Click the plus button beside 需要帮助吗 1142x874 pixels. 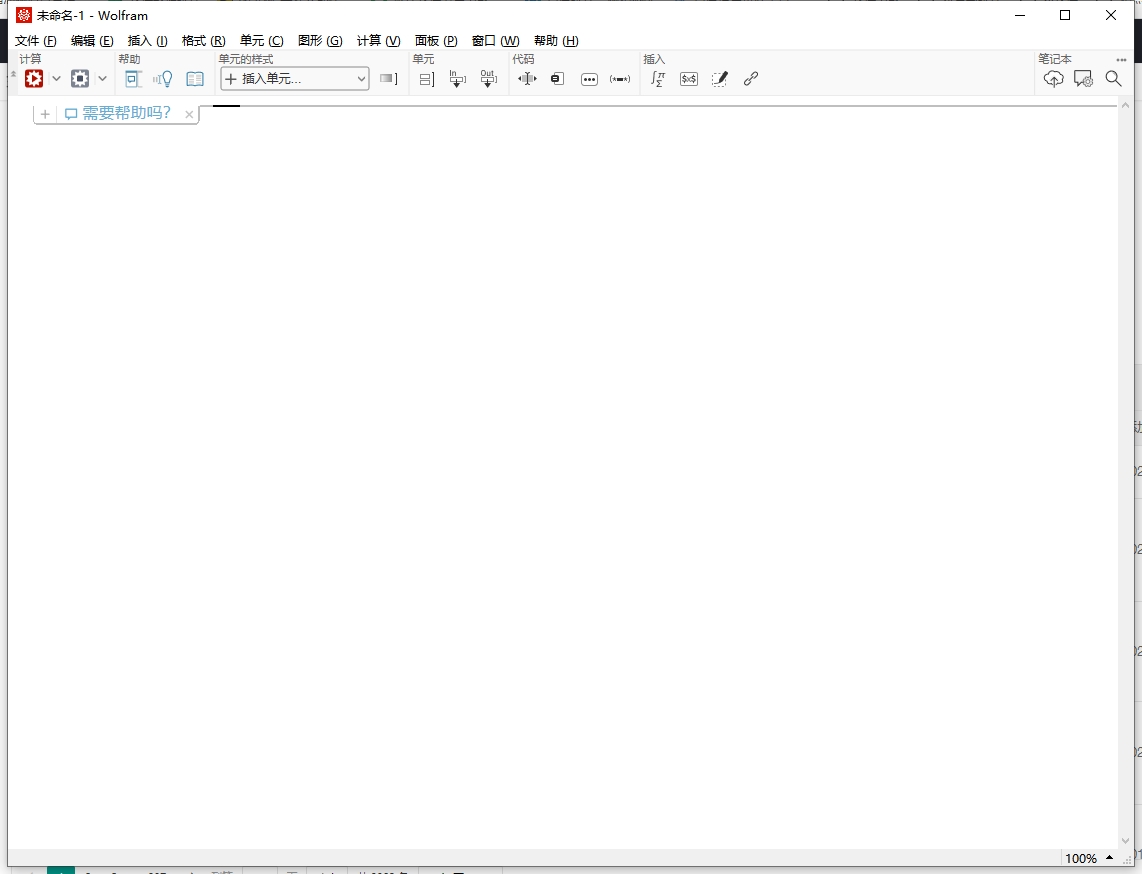[x=45, y=114]
